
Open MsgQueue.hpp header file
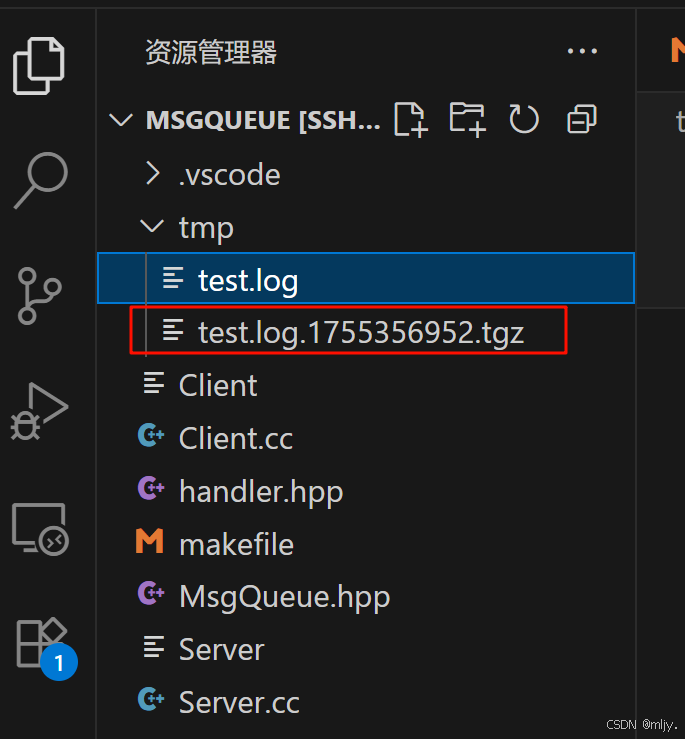366,596
